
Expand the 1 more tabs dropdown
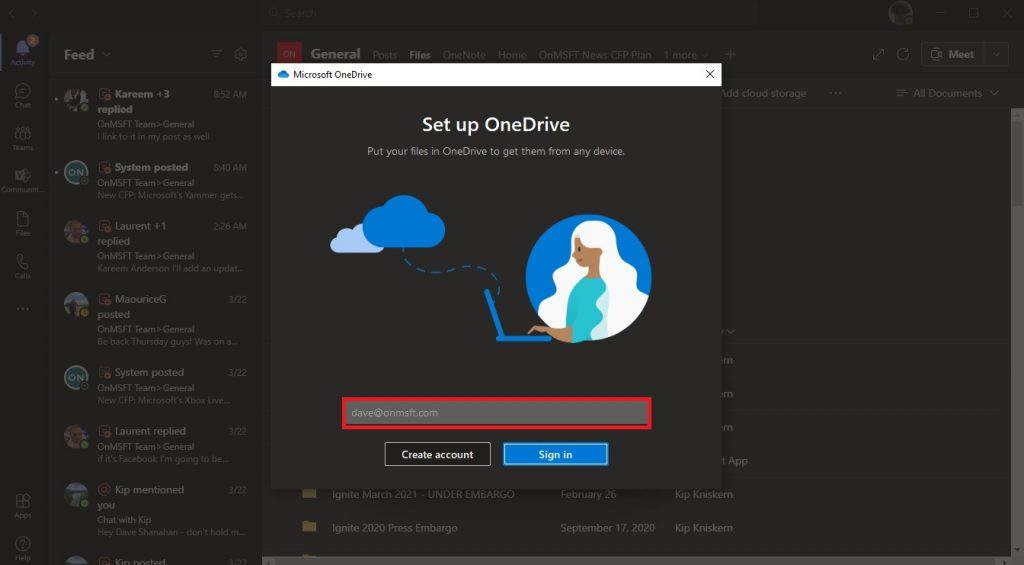click(x=686, y=56)
